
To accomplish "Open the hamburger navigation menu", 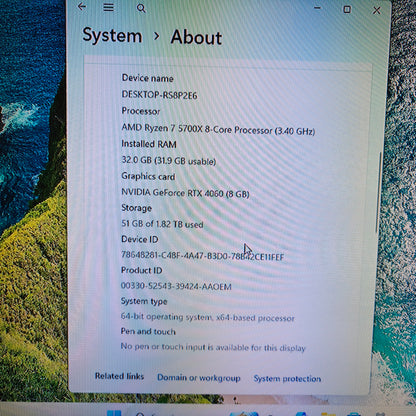I will (x=108, y=7).
